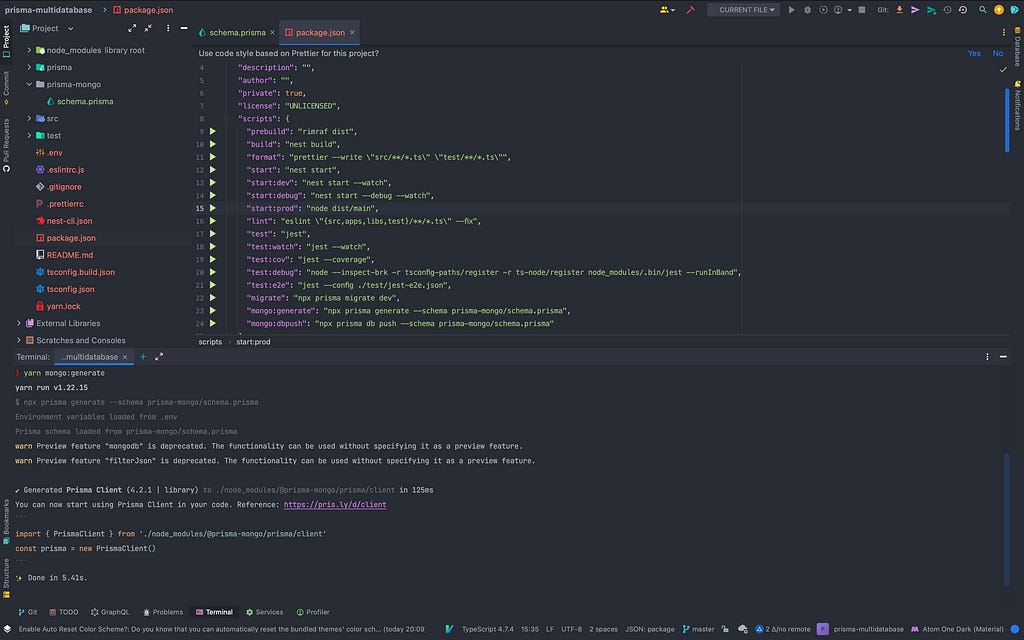The height and width of the screenshot is (640, 1024).
Task: Click Collapse All in Project panel
Action: pyautogui.click(x=148, y=28)
